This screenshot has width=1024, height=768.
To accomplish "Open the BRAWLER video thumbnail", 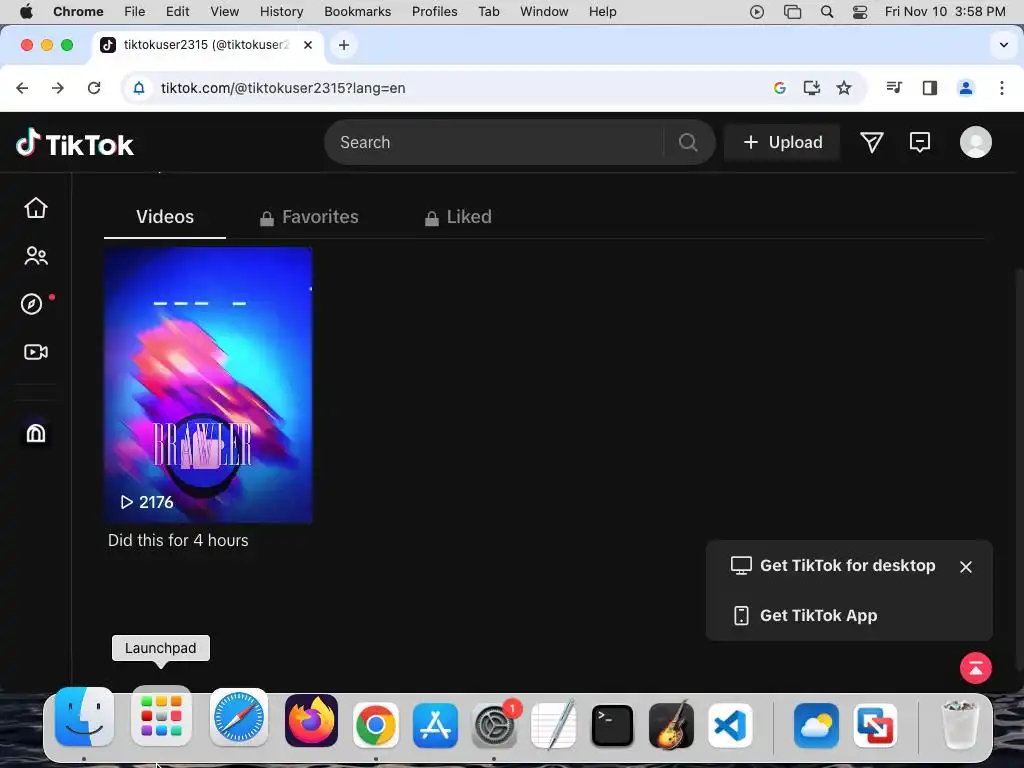I will [x=208, y=385].
